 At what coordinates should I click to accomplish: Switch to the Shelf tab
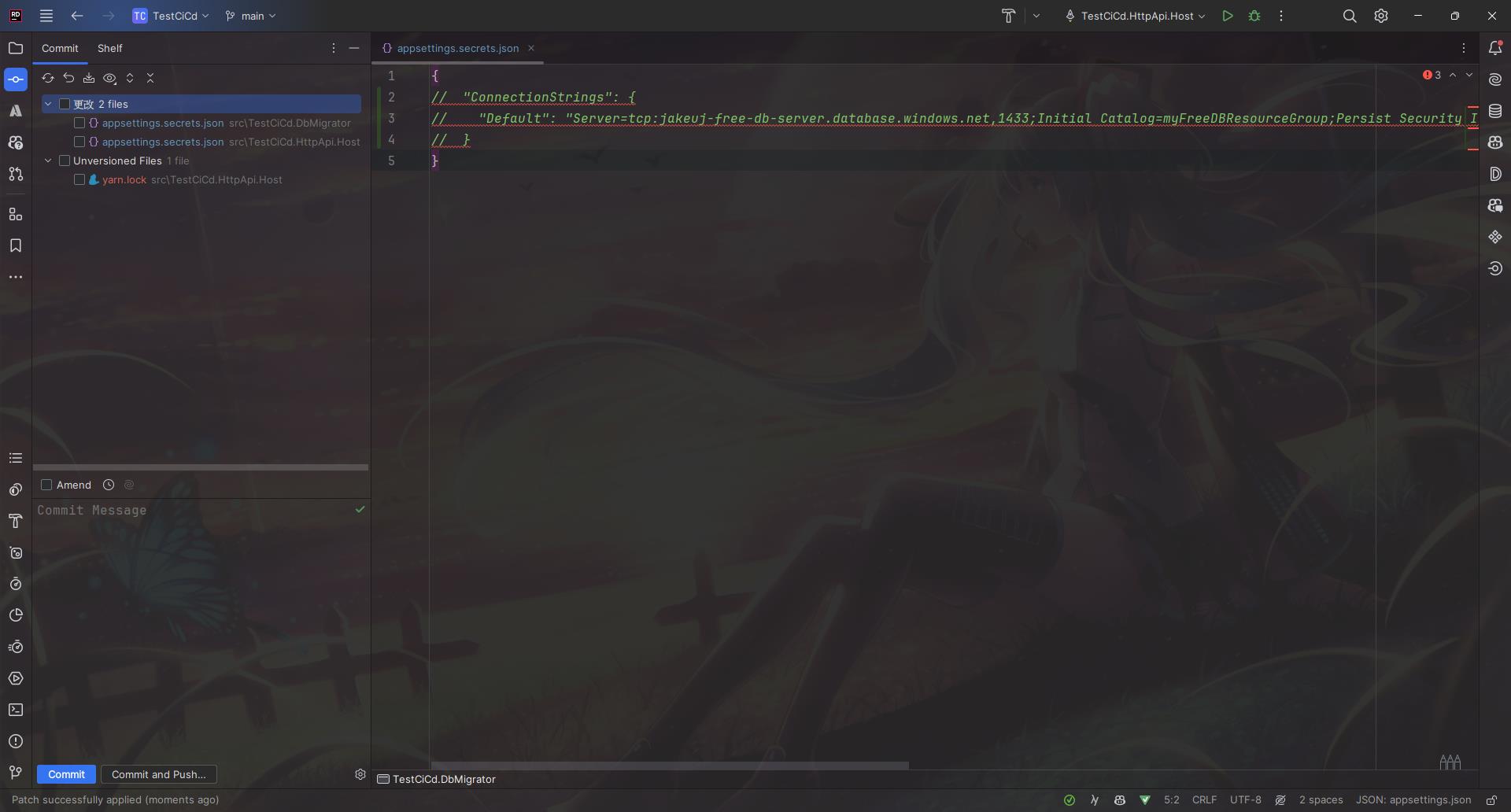coord(109,48)
